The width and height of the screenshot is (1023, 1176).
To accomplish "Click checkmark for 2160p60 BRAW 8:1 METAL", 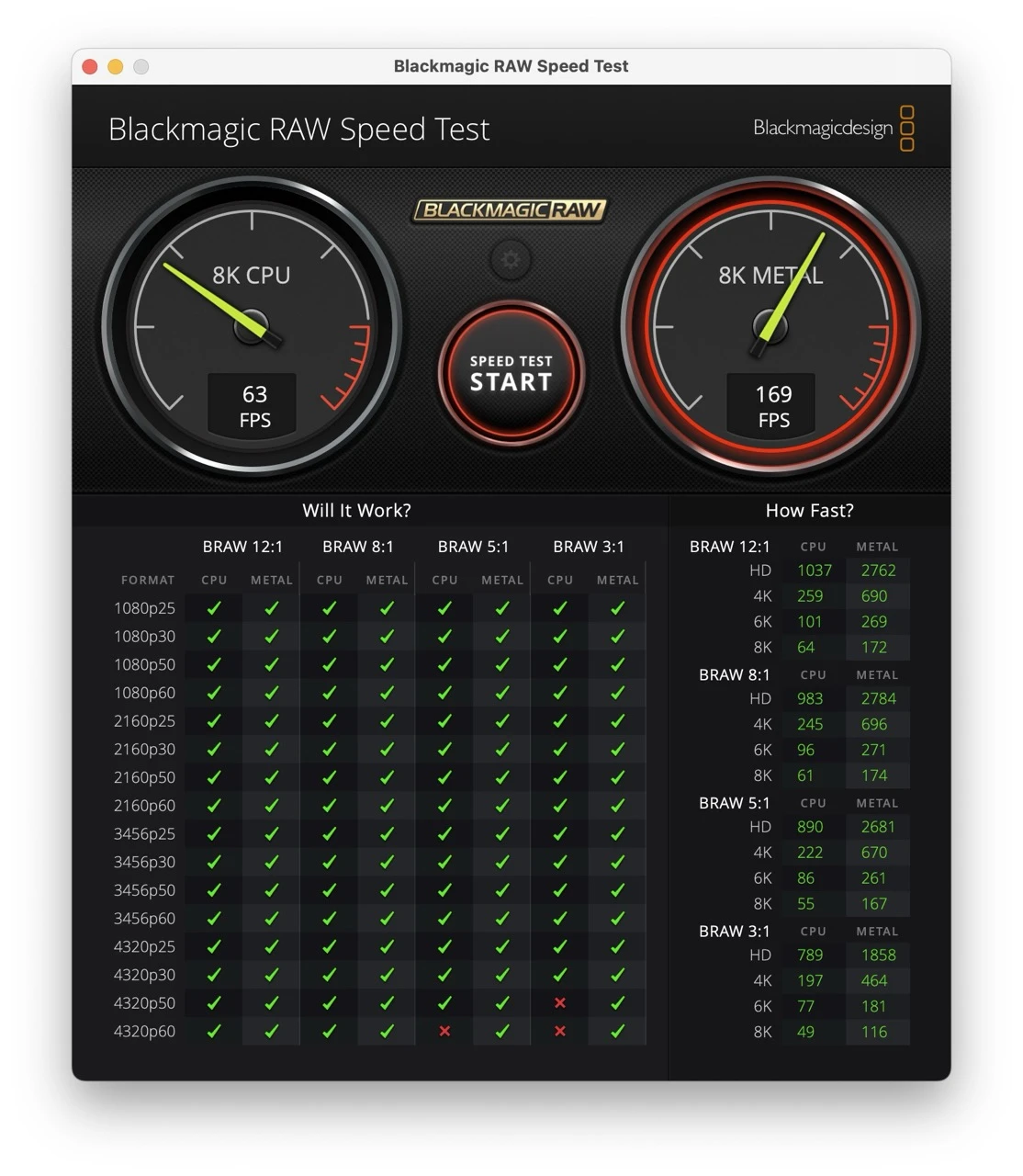I will (388, 806).
